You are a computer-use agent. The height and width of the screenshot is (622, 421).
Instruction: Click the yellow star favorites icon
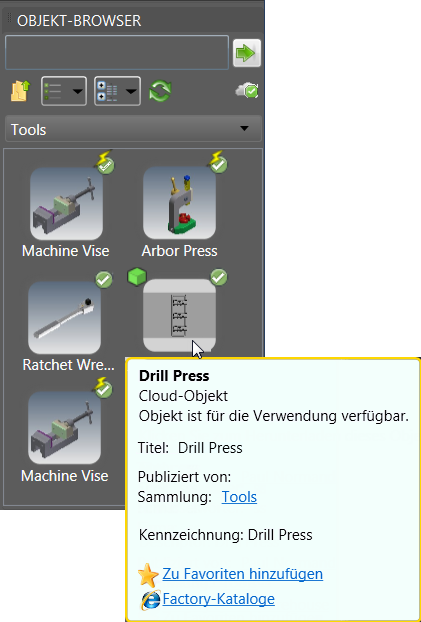pyautogui.click(x=148, y=575)
